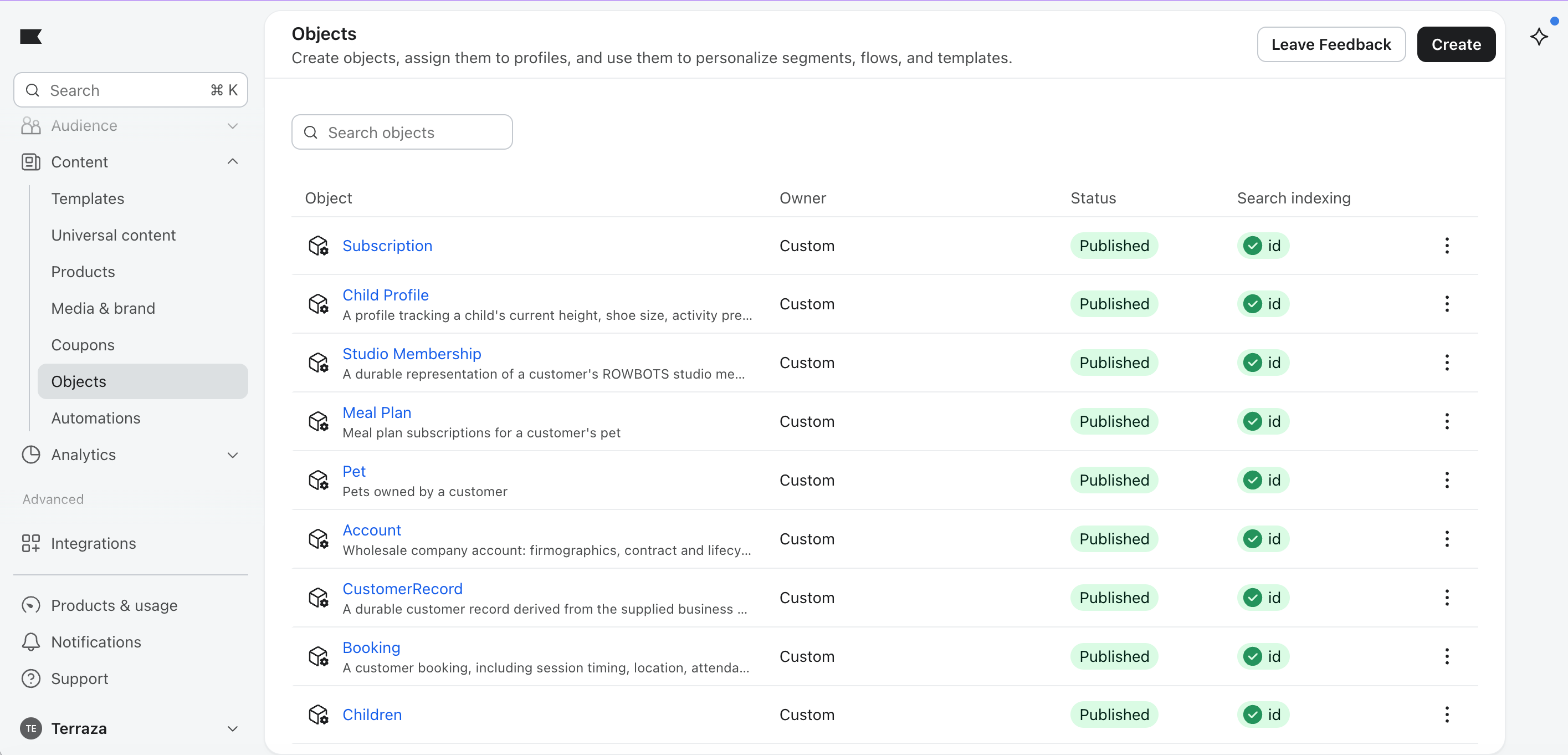The image size is (1568, 755).
Task: Select Coupons in the sidebar
Action: pos(83,345)
